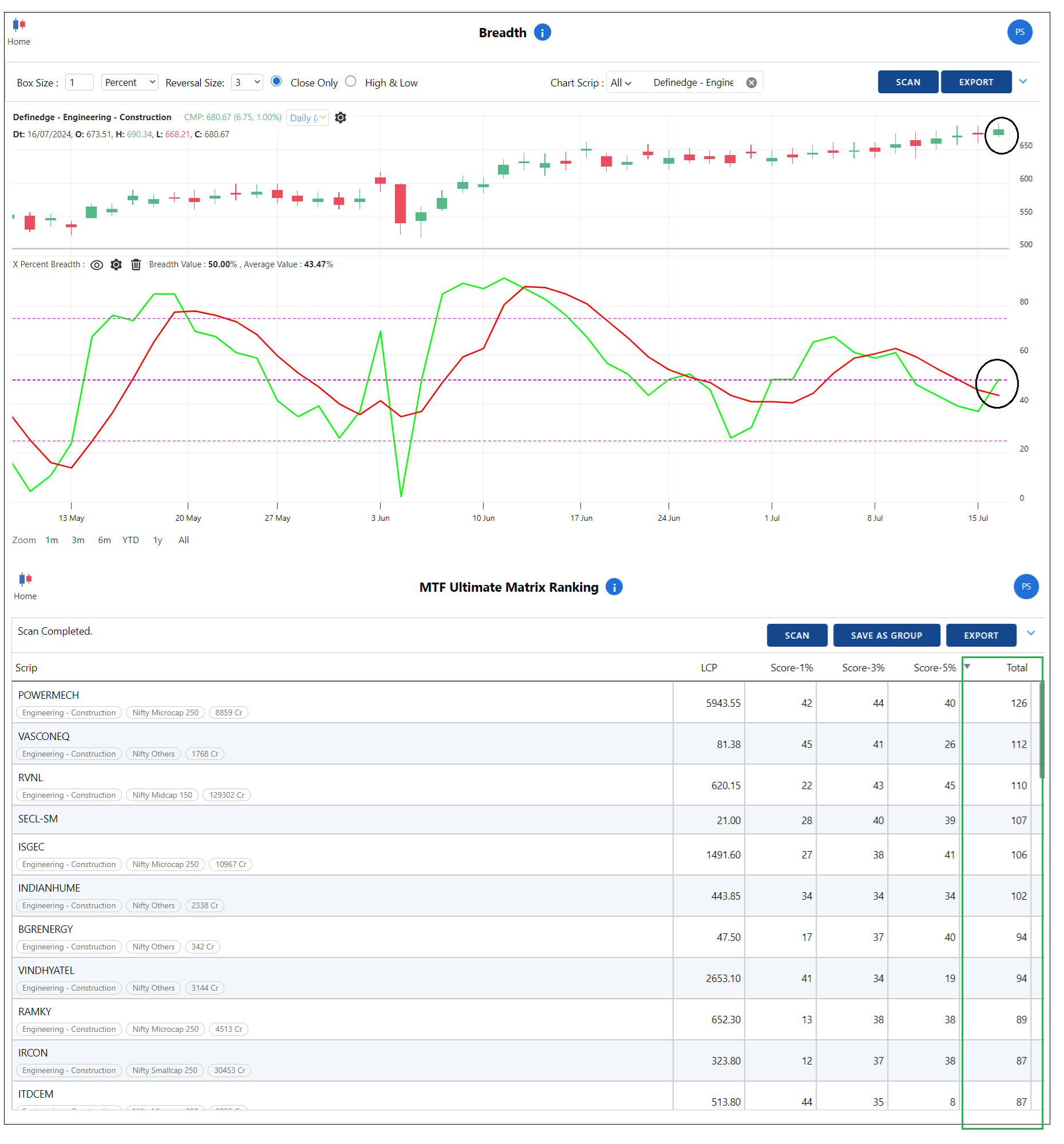
Task: Select VINDHYATEL scrip name
Action: click(x=46, y=970)
